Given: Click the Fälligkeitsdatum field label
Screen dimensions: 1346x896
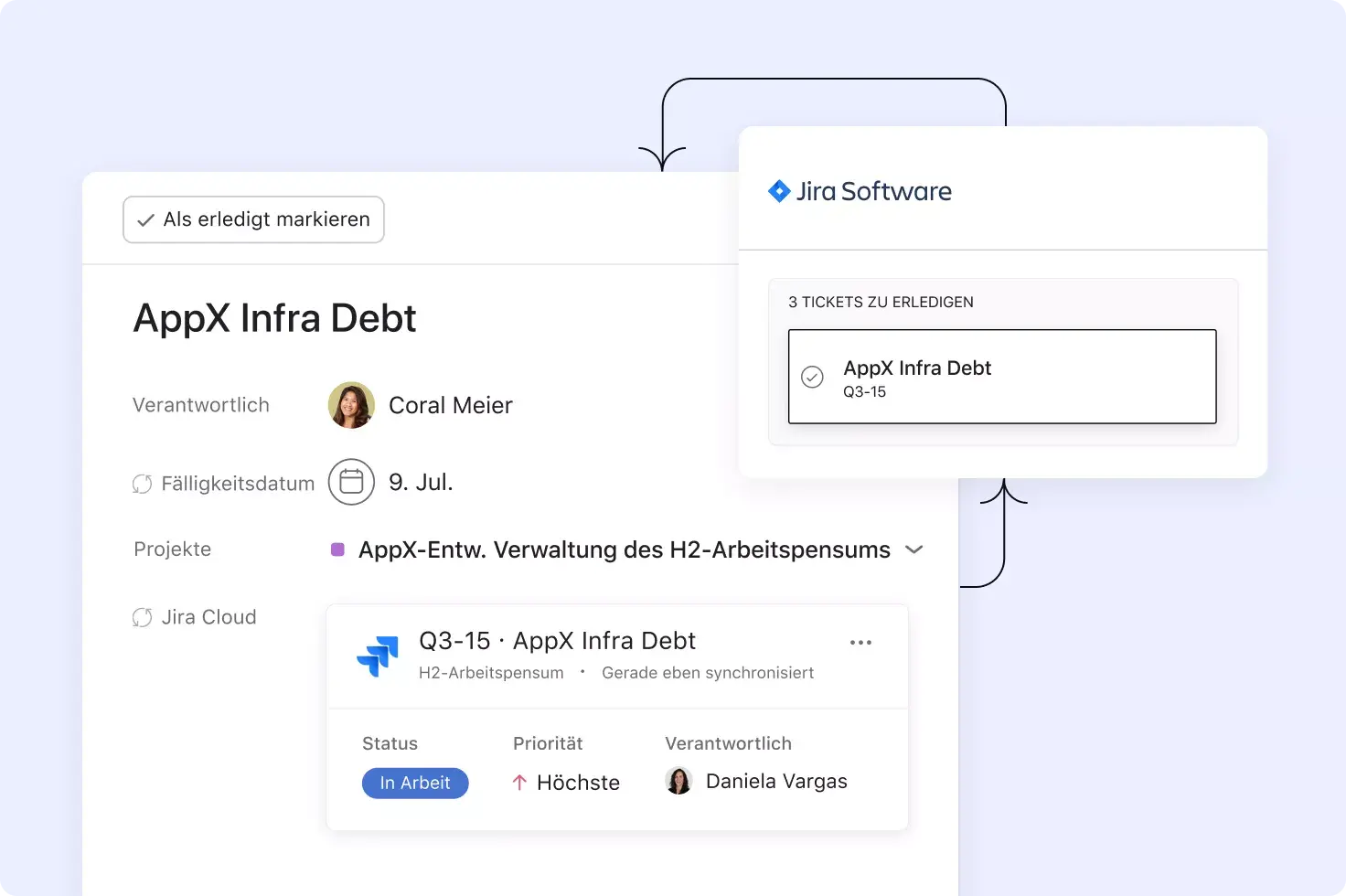Looking at the screenshot, I should pyautogui.click(x=238, y=484).
